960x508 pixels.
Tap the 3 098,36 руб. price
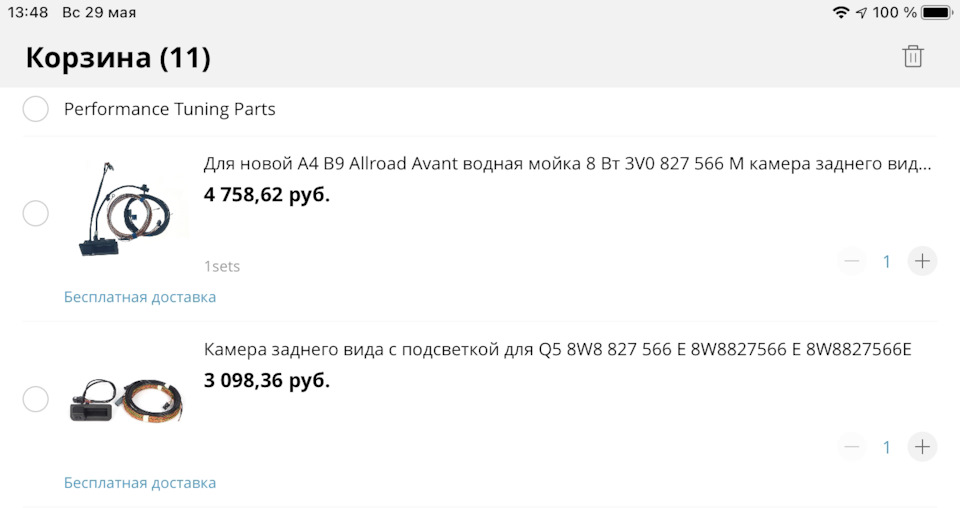(x=266, y=380)
